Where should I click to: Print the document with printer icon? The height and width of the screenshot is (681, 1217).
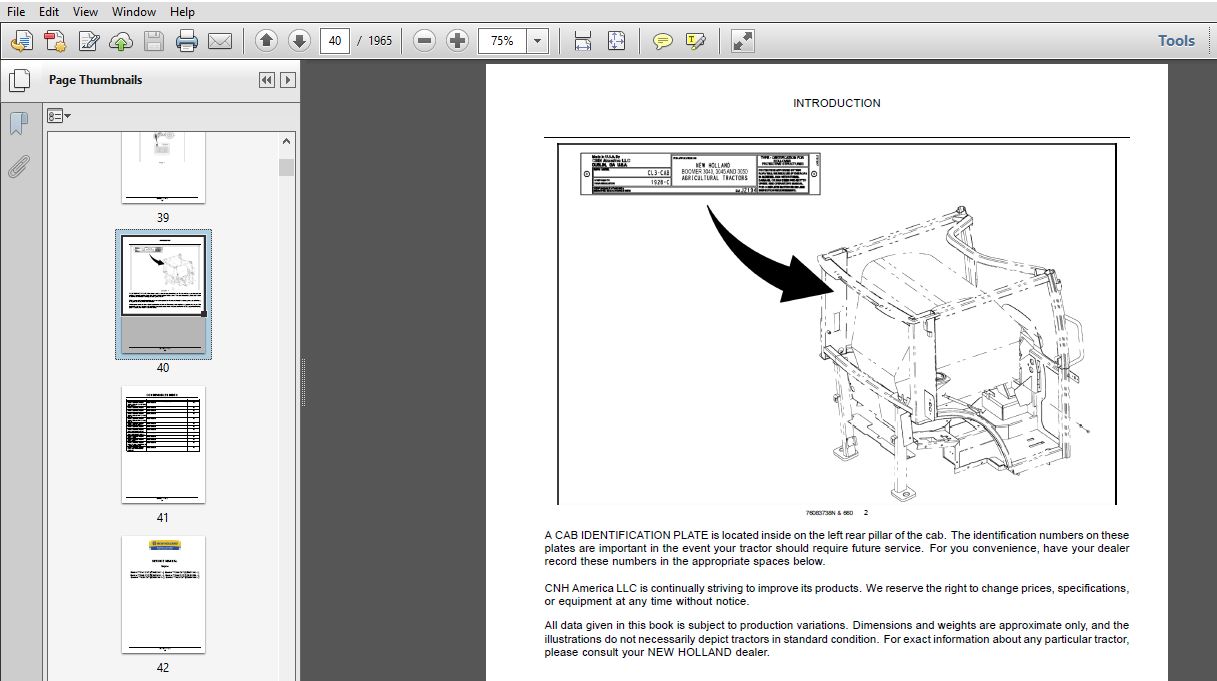click(x=187, y=41)
